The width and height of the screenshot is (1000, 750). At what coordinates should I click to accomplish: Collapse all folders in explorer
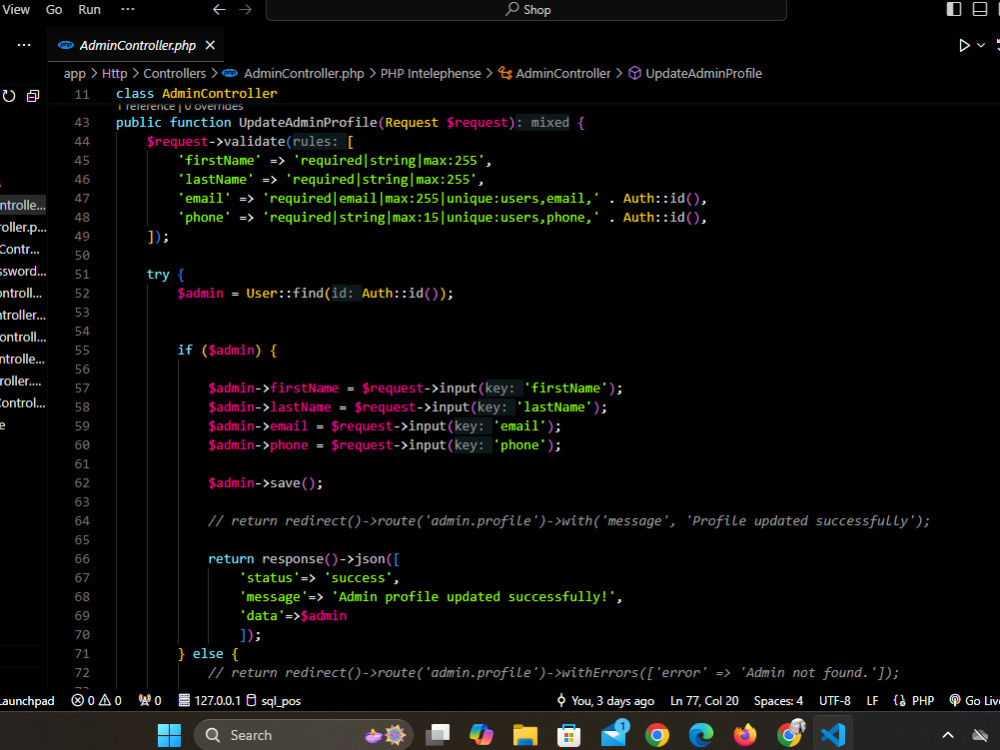point(33,96)
